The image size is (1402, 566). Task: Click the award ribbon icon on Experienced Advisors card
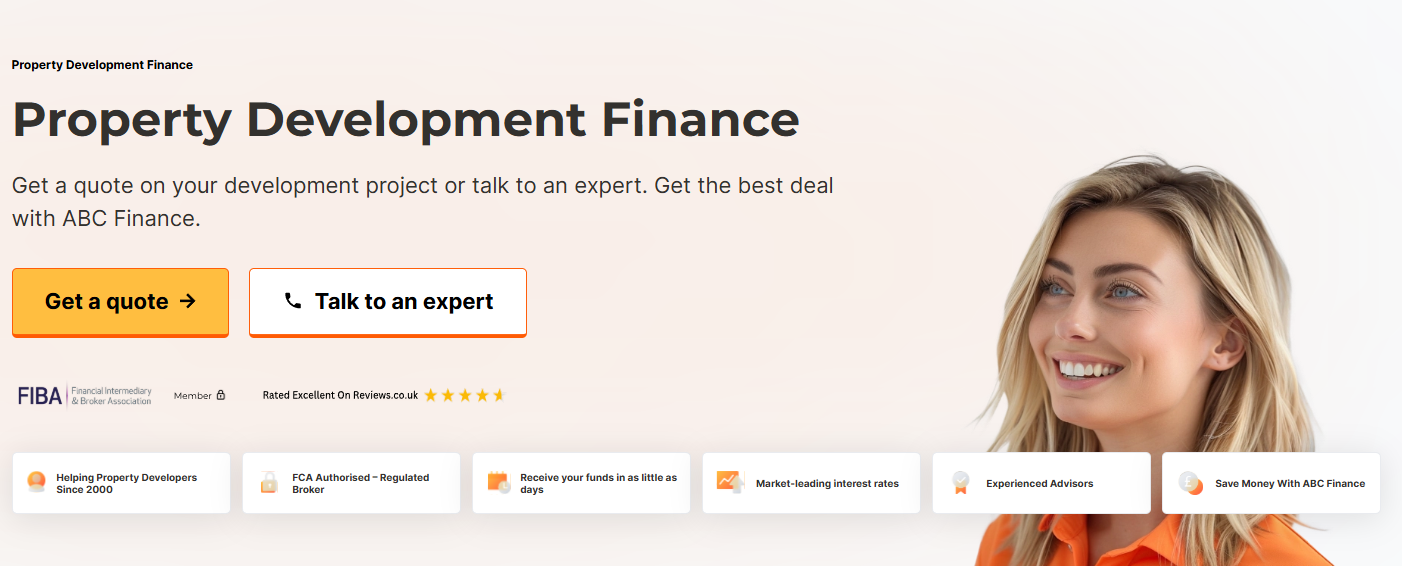point(961,483)
